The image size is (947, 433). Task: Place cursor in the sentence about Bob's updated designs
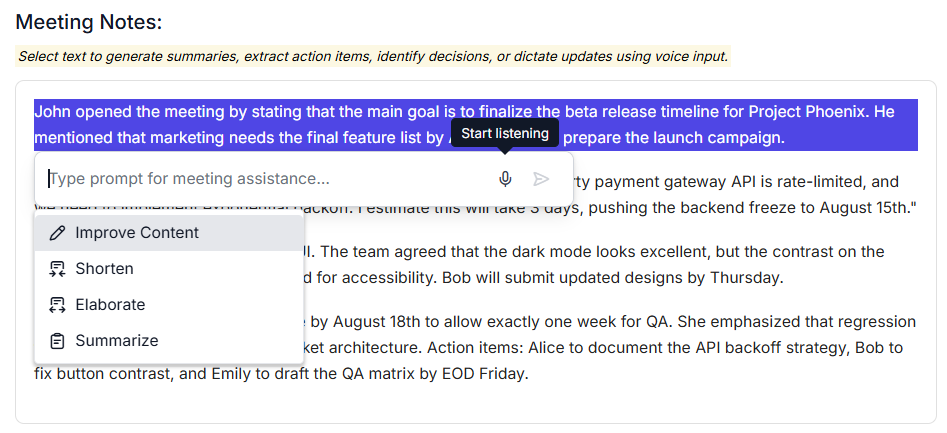pos(612,278)
